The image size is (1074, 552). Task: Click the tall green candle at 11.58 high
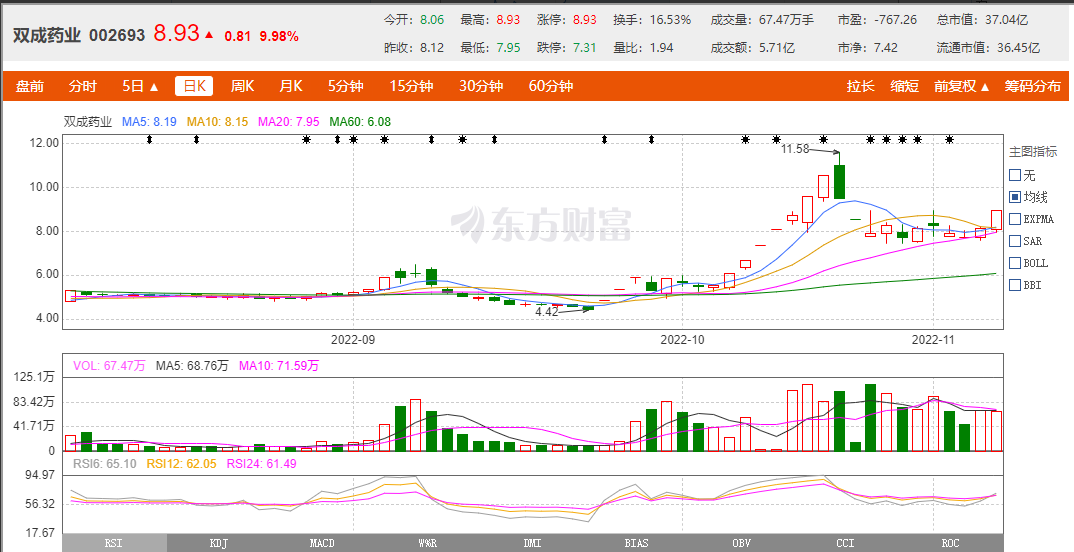pyautogui.click(x=840, y=181)
